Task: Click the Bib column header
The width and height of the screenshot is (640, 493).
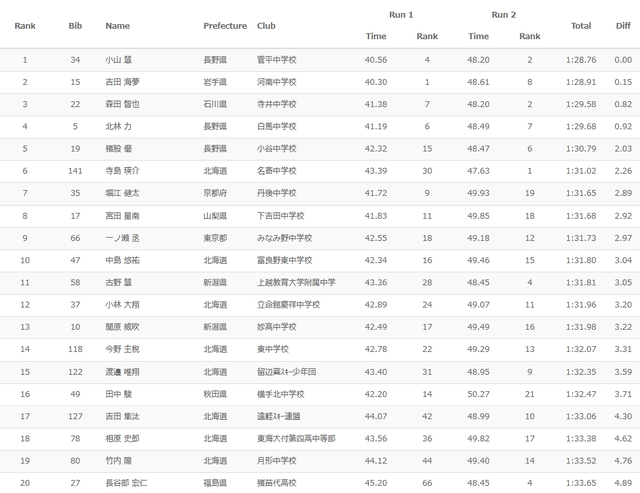Action: [x=75, y=26]
